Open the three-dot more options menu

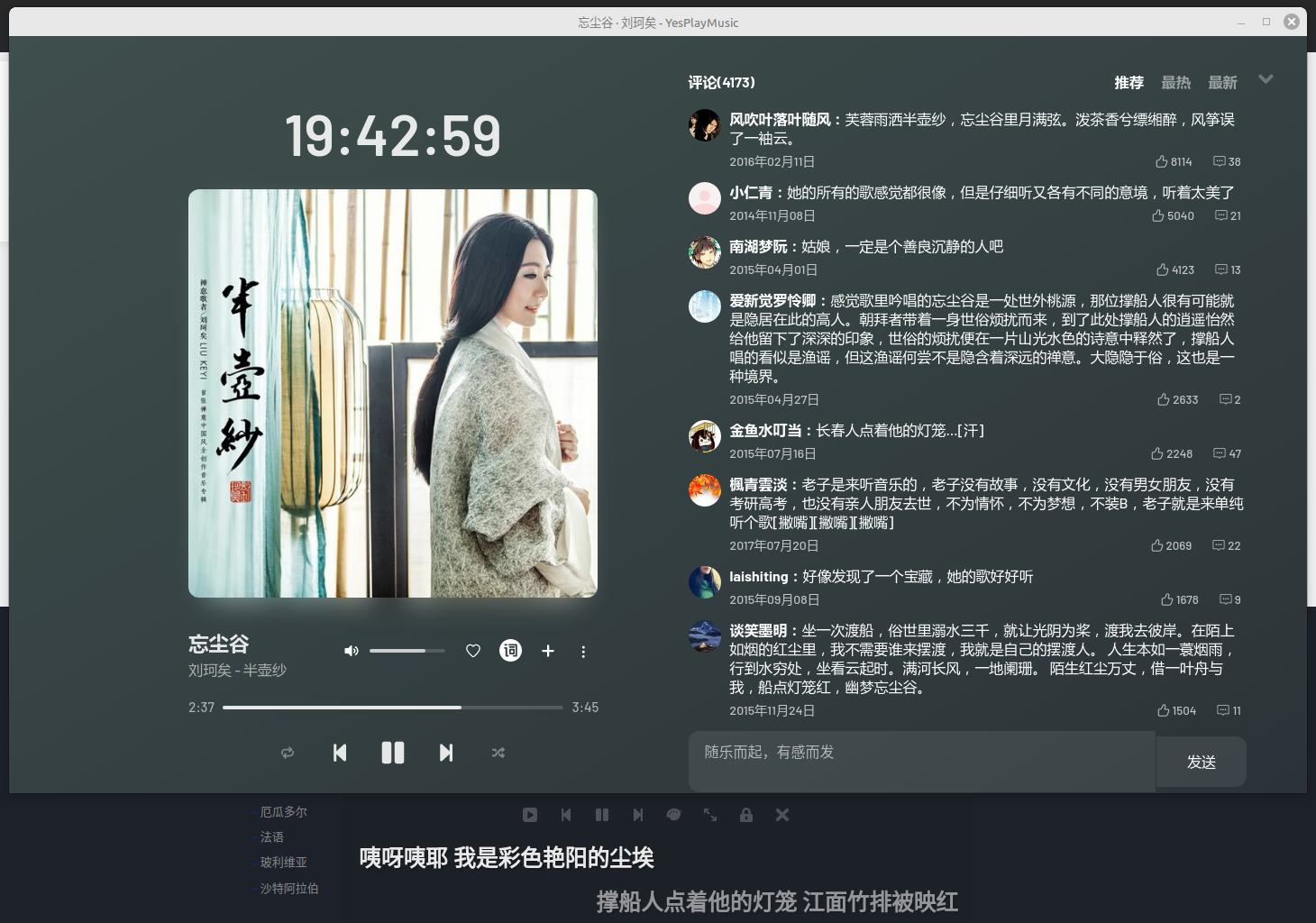[583, 652]
